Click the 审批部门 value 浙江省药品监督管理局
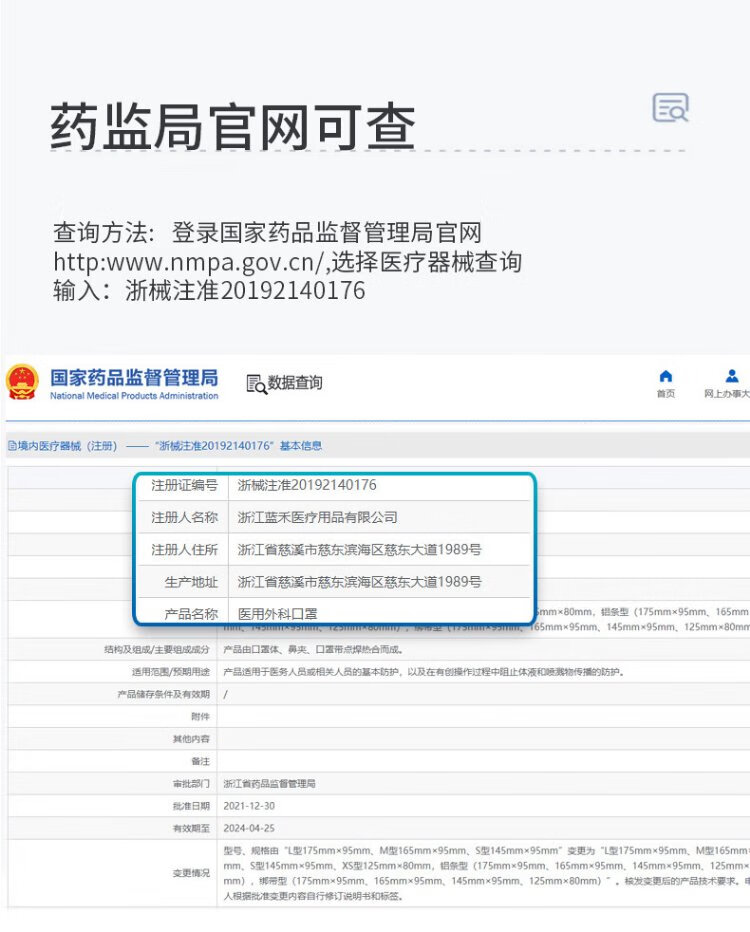This screenshot has height=932, width=750. pos(276,783)
